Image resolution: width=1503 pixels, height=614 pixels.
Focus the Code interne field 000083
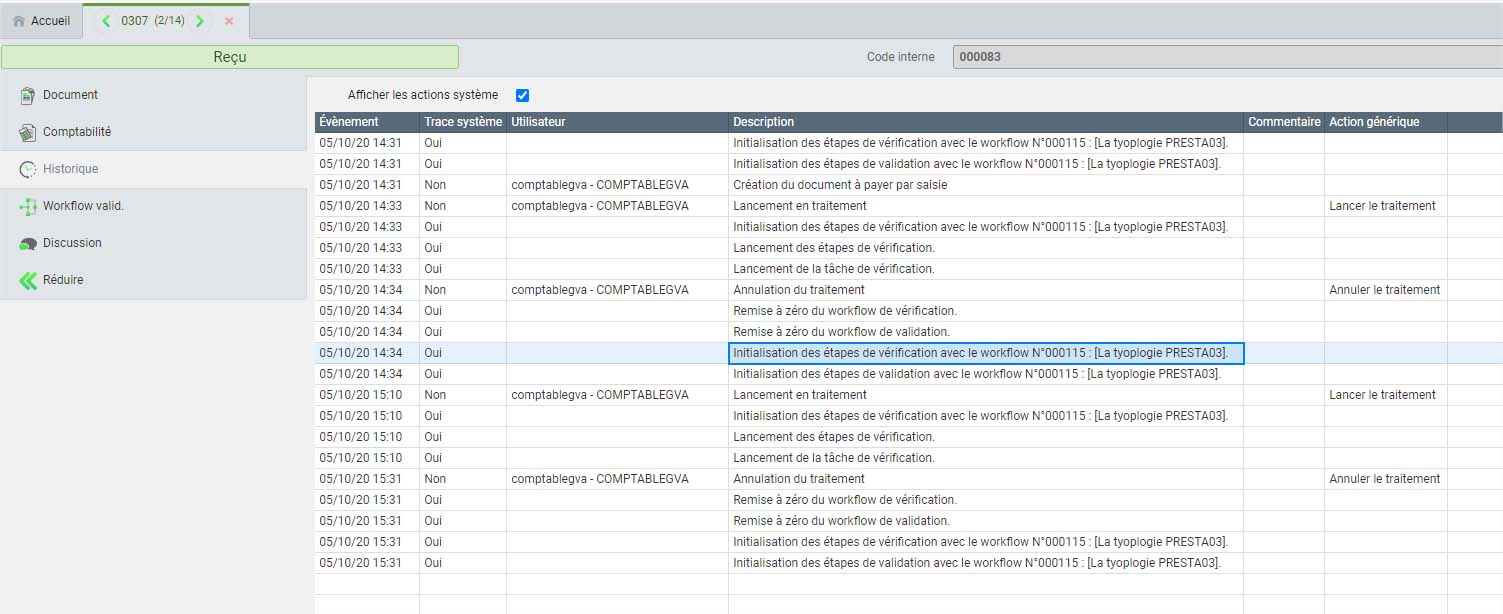[x=1227, y=57]
